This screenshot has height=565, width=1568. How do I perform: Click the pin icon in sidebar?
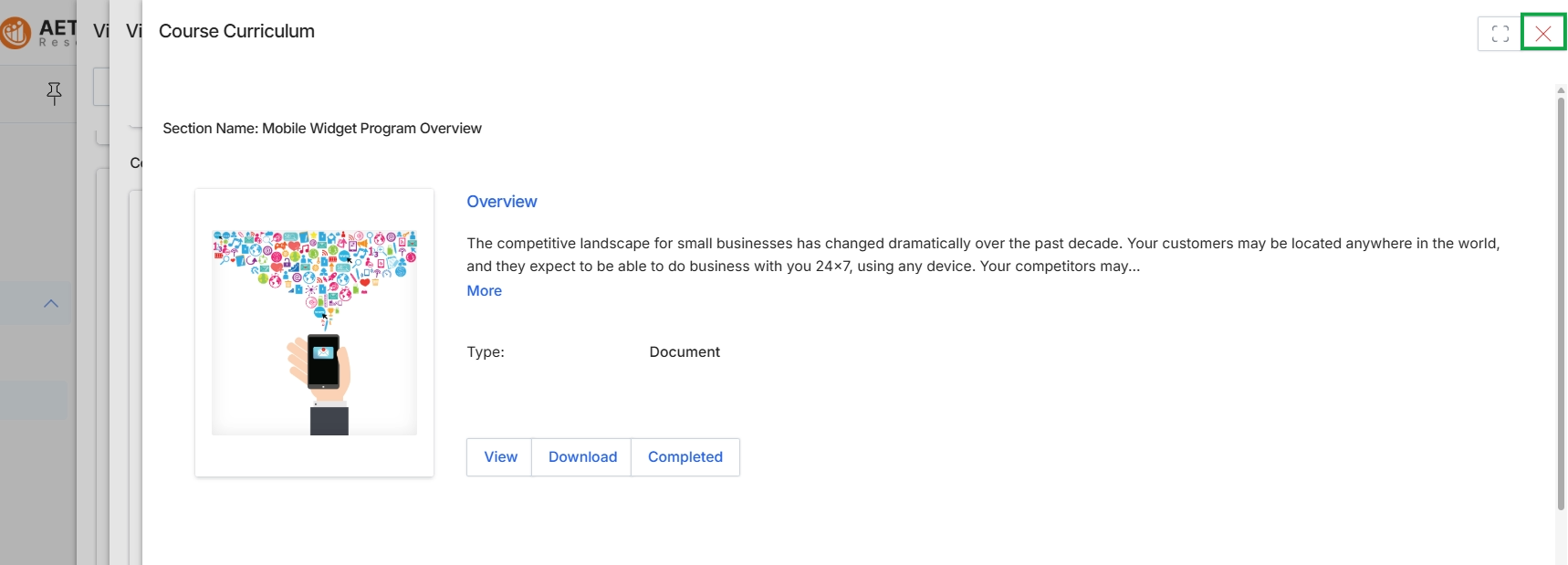tap(54, 93)
